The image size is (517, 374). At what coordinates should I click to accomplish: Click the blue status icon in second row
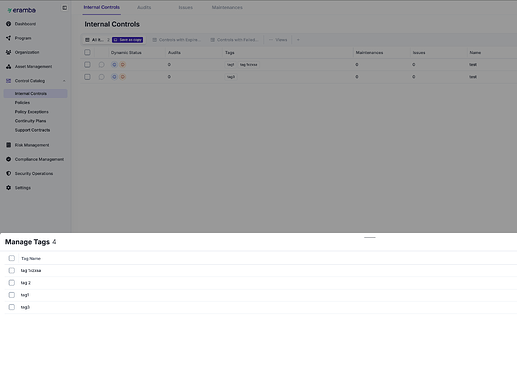[114, 77]
